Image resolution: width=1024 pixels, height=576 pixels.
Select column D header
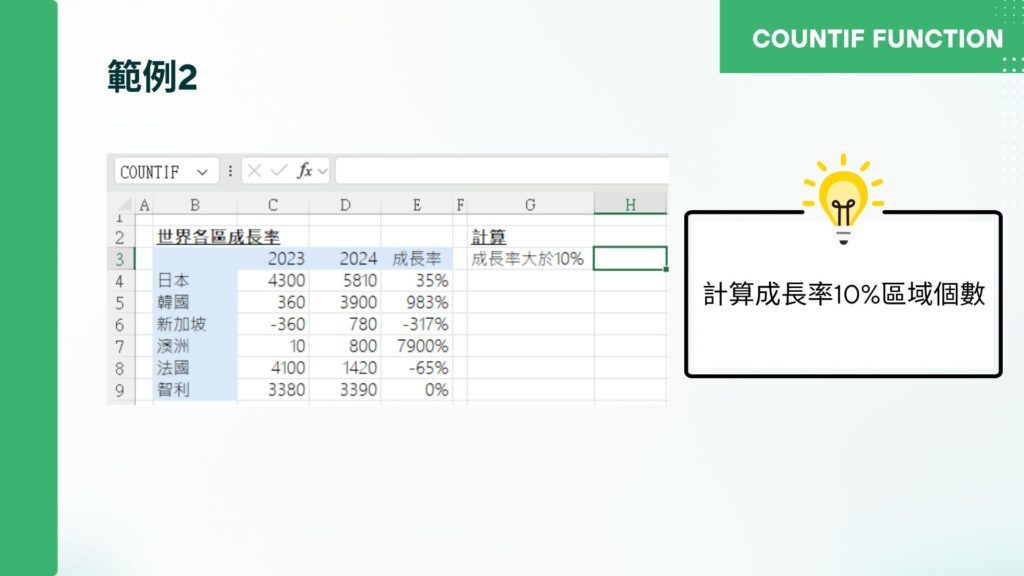(x=345, y=205)
